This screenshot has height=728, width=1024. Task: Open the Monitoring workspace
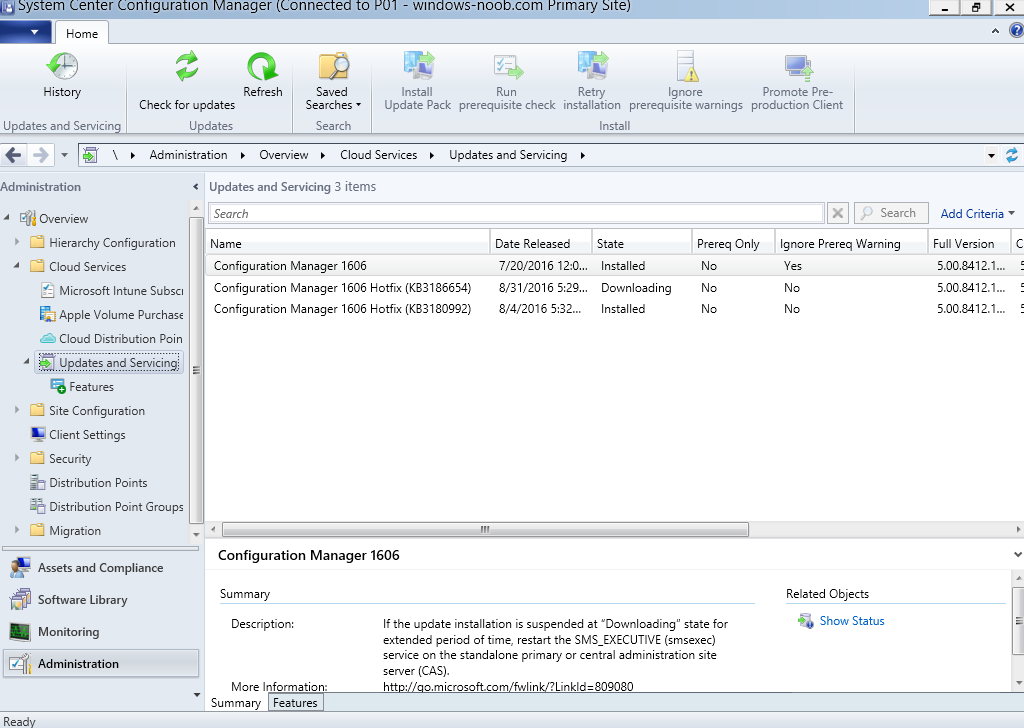point(100,632)
